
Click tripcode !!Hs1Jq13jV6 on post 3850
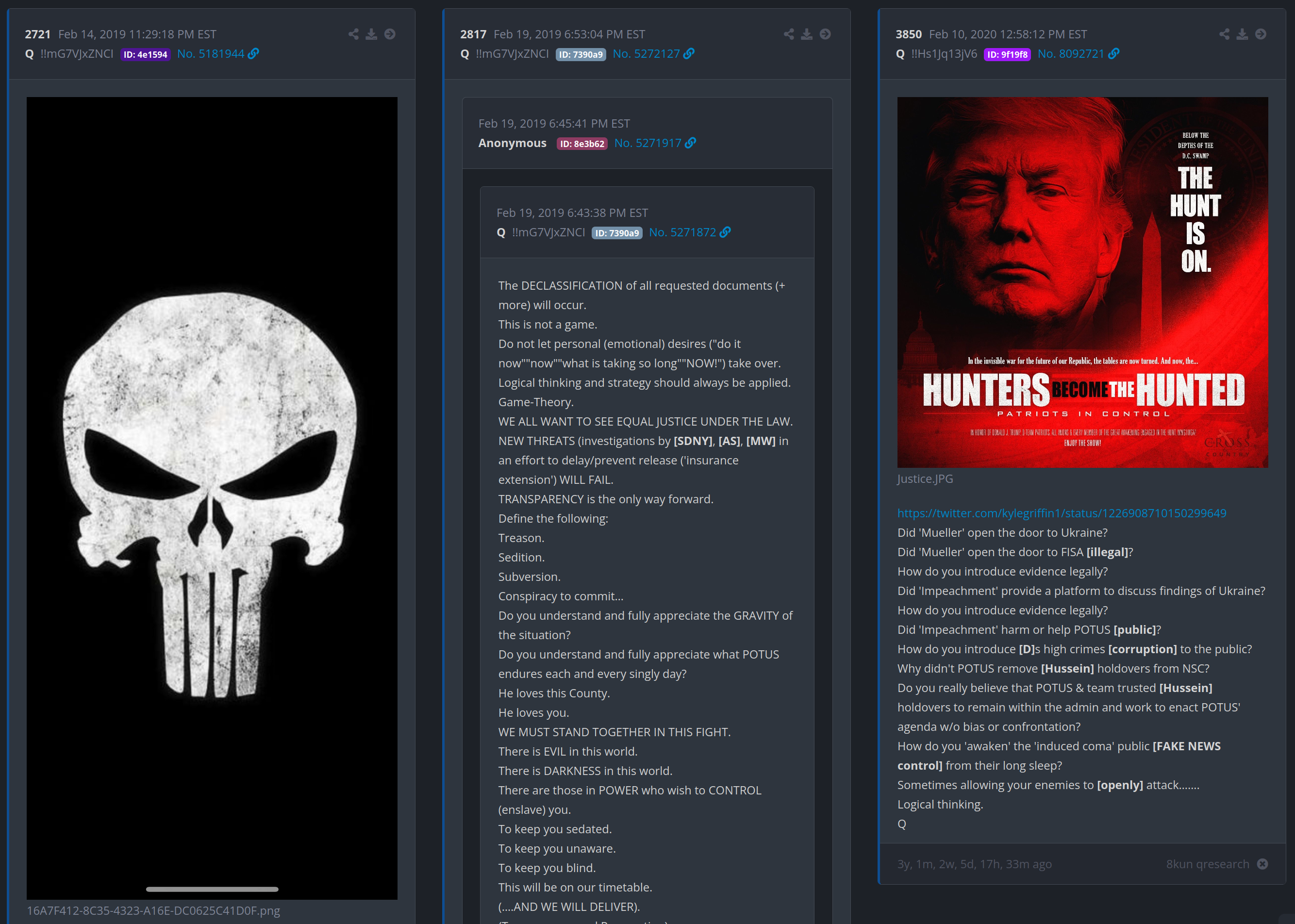(x=944, y=53)
